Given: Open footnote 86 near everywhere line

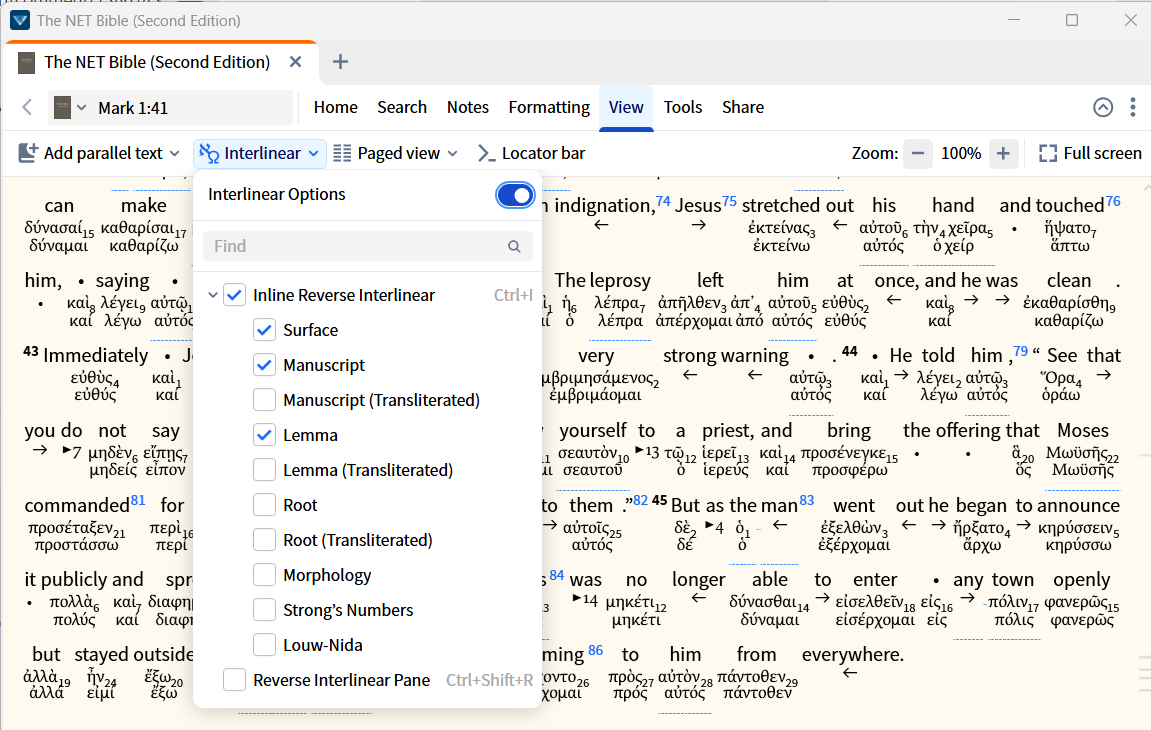Looking at the screenshot, I should [x=595, y=650].
